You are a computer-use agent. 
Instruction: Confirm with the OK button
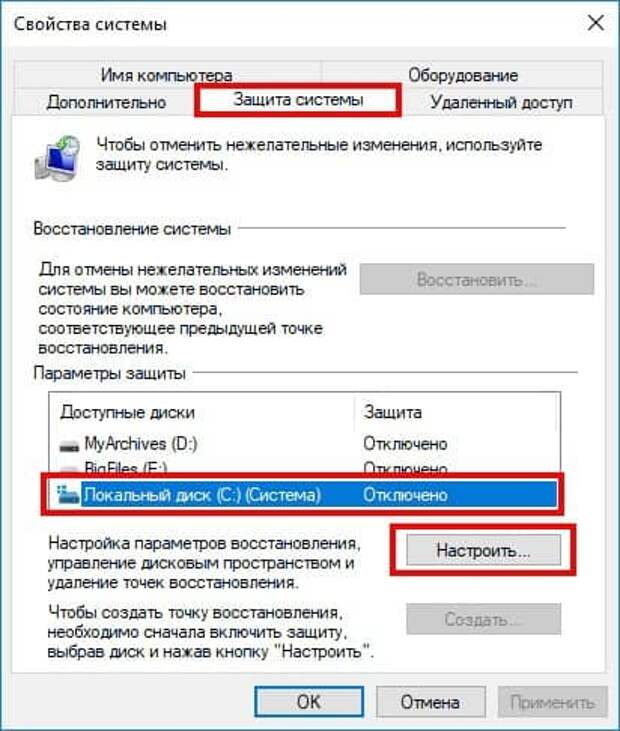coord(309,702)
